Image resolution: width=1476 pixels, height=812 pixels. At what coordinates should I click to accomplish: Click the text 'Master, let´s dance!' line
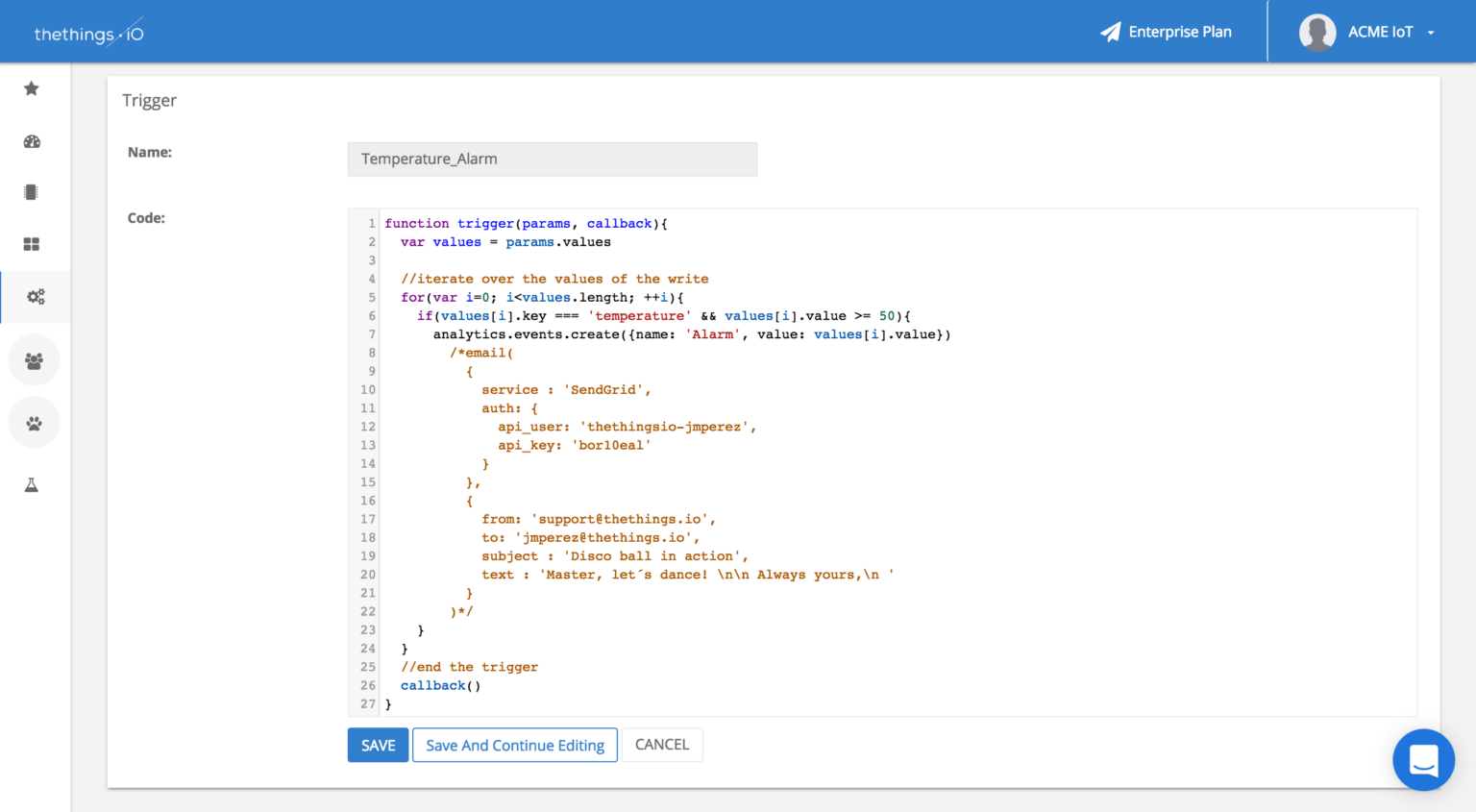pos(688,575)
